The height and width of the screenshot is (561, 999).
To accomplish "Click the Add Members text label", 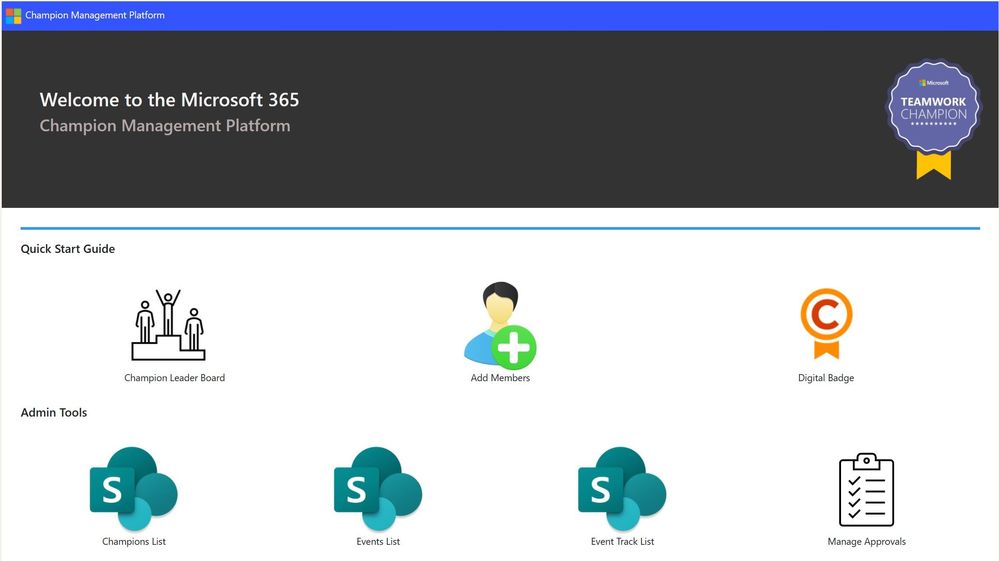I will 500,378.
